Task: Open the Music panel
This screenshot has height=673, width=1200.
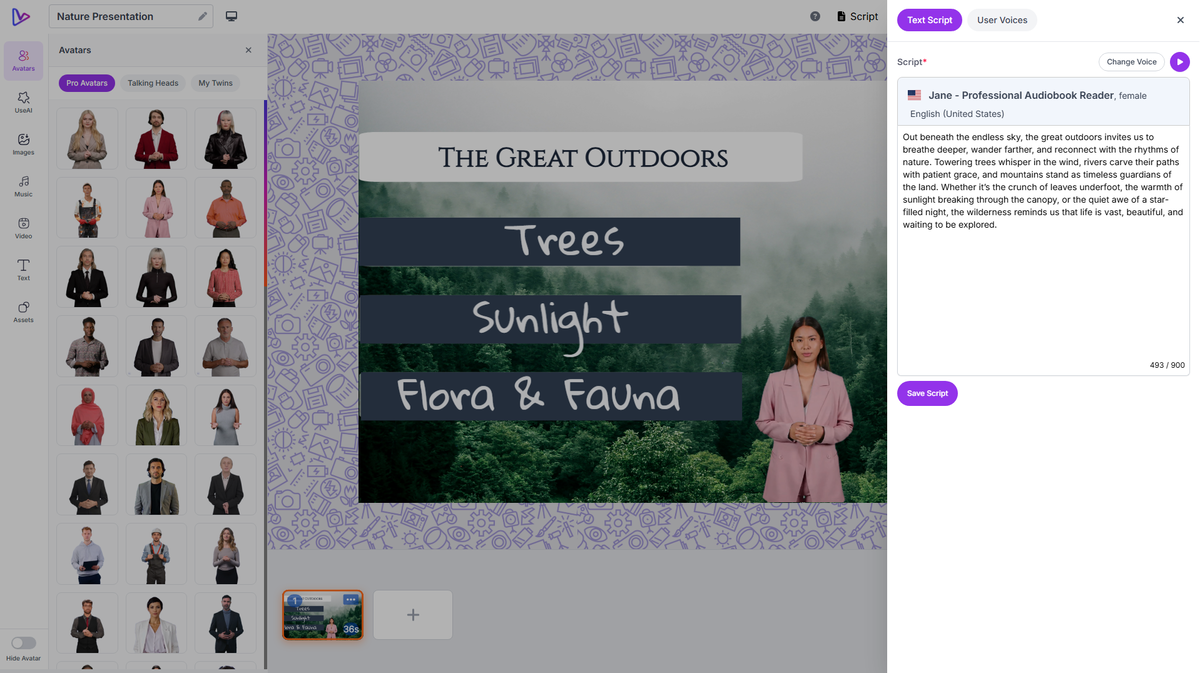Action: coord(22,187)
